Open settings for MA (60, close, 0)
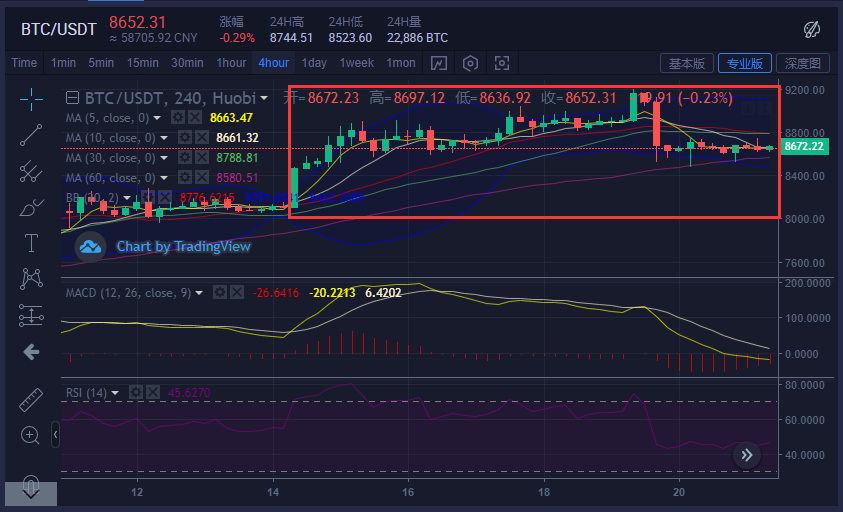 (x=185, y=177)
